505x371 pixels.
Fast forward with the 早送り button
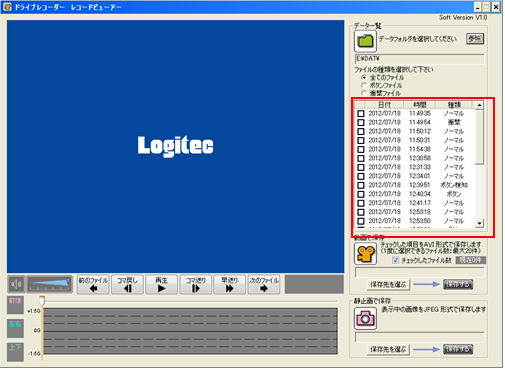pyautogui.click(x=229, y=284)
